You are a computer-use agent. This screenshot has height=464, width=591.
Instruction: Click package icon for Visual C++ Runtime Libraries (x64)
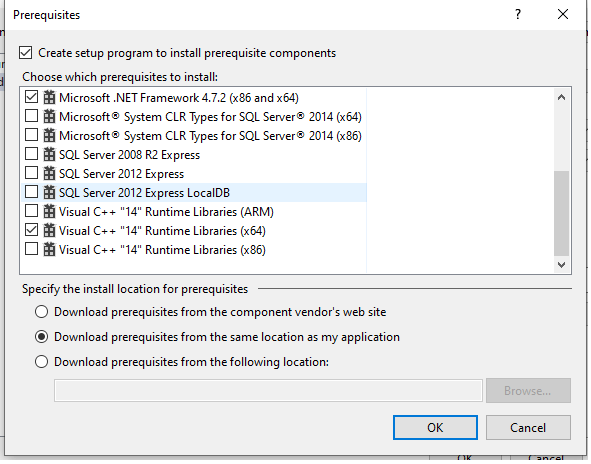pyautogui.click(x=49, y=230)
